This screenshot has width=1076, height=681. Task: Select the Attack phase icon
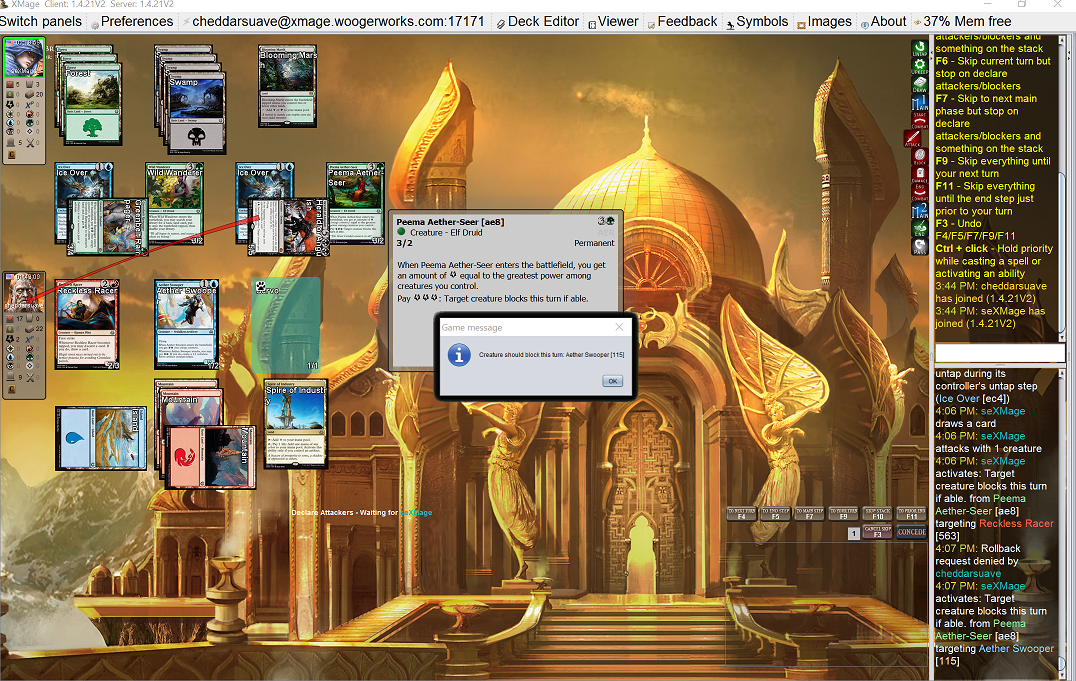pos(913,139)
